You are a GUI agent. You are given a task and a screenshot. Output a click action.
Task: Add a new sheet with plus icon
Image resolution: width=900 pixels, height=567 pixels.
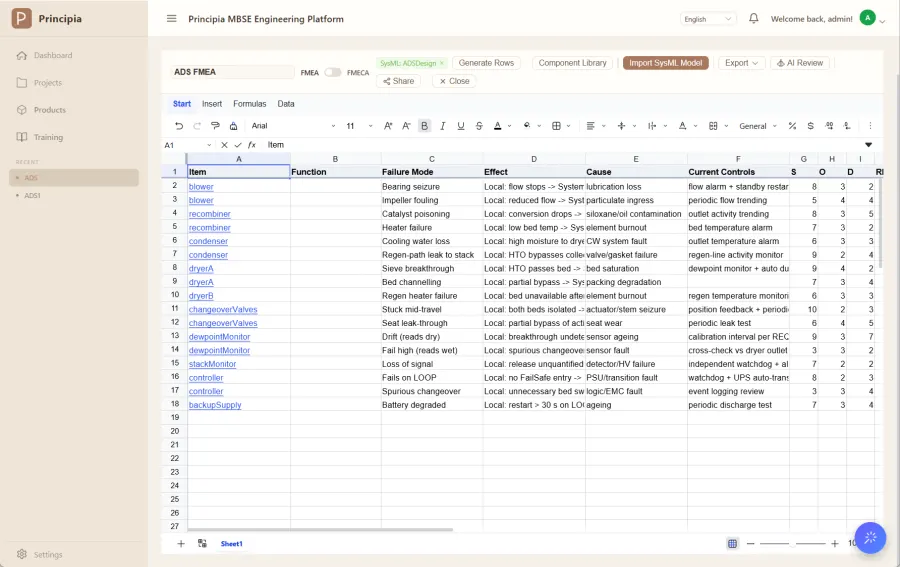tap(181, 543)
